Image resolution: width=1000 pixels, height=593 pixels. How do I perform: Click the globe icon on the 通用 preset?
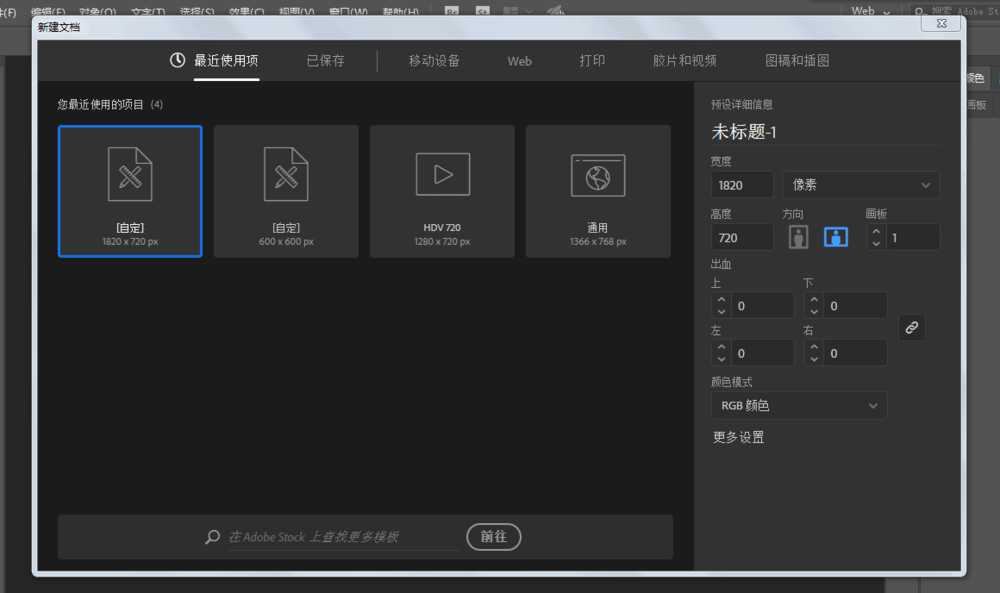[x=598, y=173]
